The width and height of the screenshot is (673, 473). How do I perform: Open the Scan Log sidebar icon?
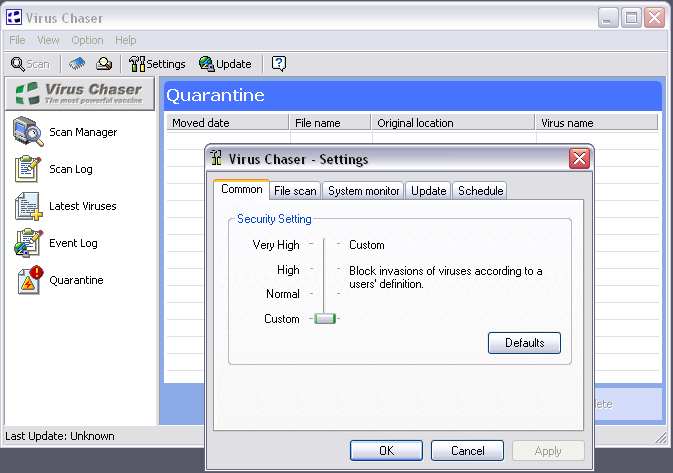(28, 169)
